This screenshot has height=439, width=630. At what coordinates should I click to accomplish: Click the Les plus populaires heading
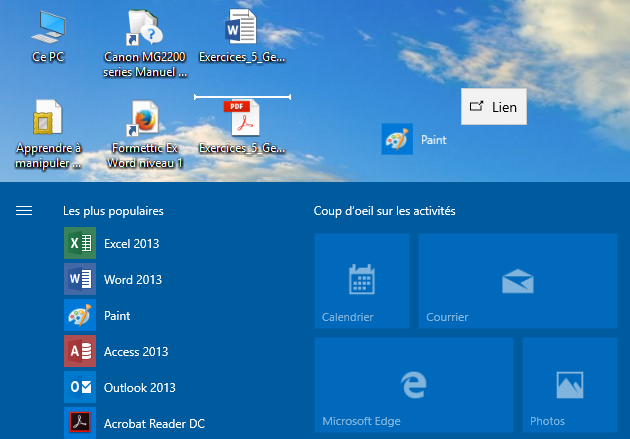[113, 211]
